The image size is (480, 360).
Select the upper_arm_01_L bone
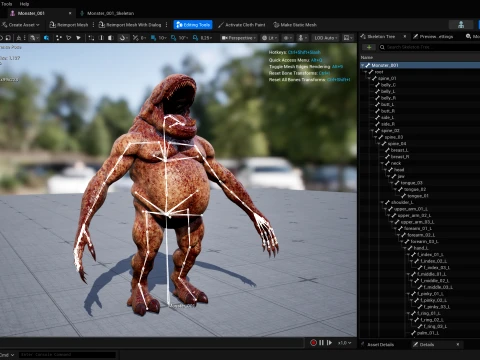coord(411,209)
